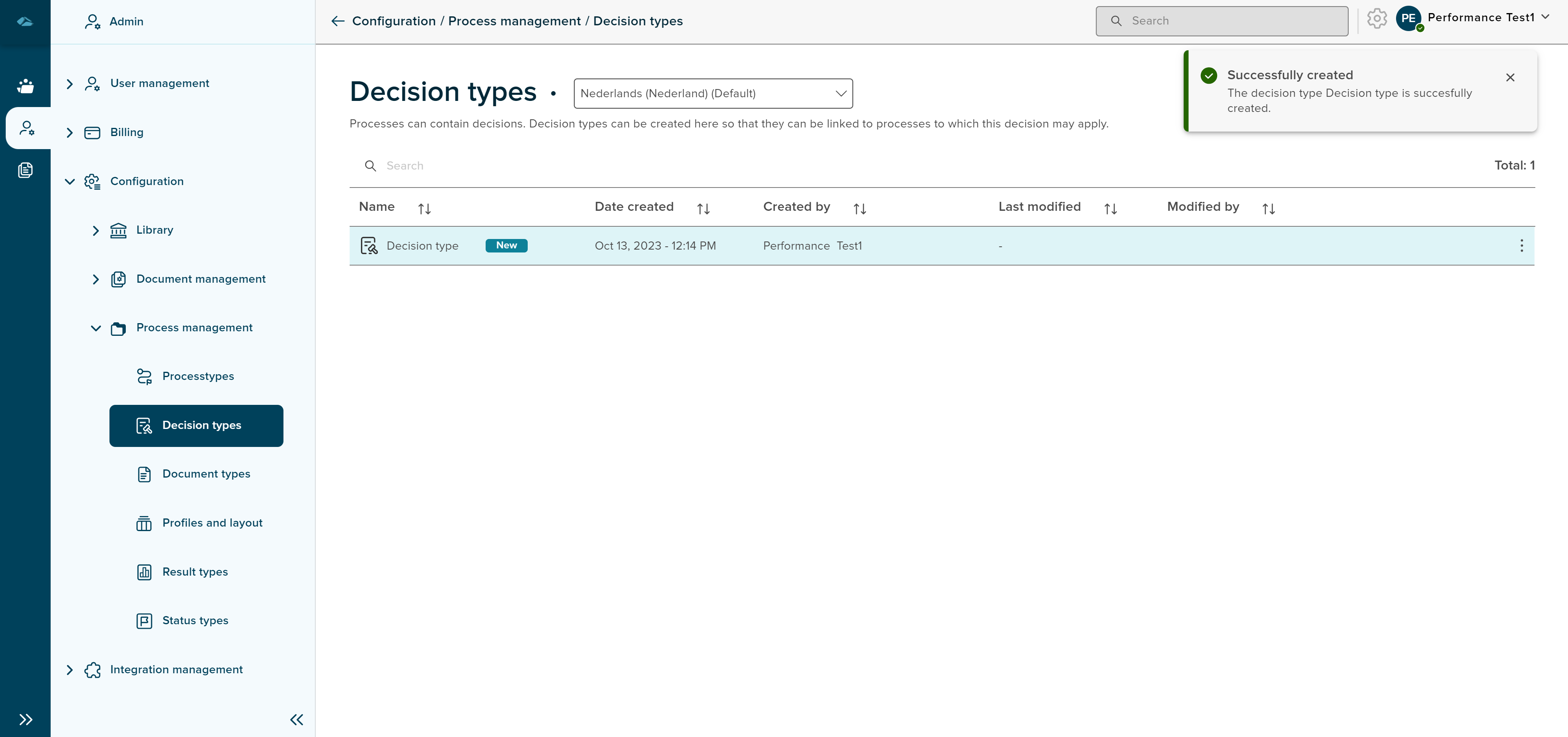Sort the table by Name column
The image size is (1568, 737).
[424, 209]
